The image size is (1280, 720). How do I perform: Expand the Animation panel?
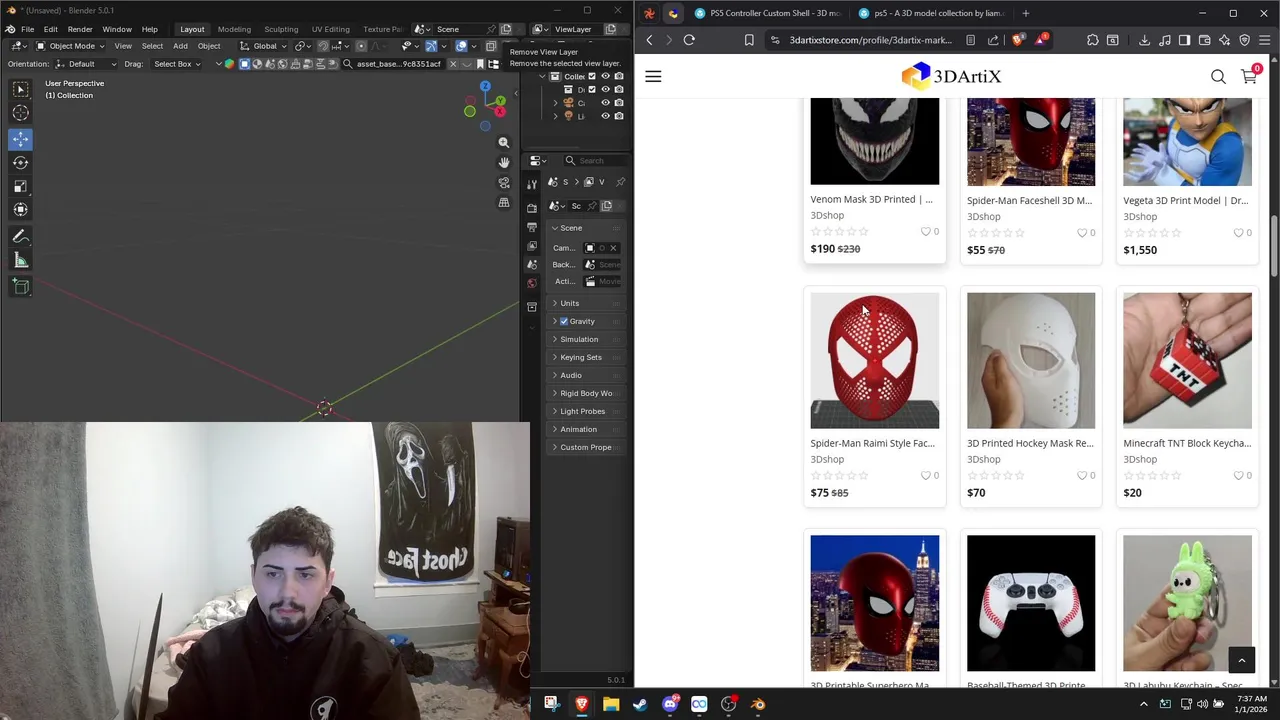pos(585,429)
